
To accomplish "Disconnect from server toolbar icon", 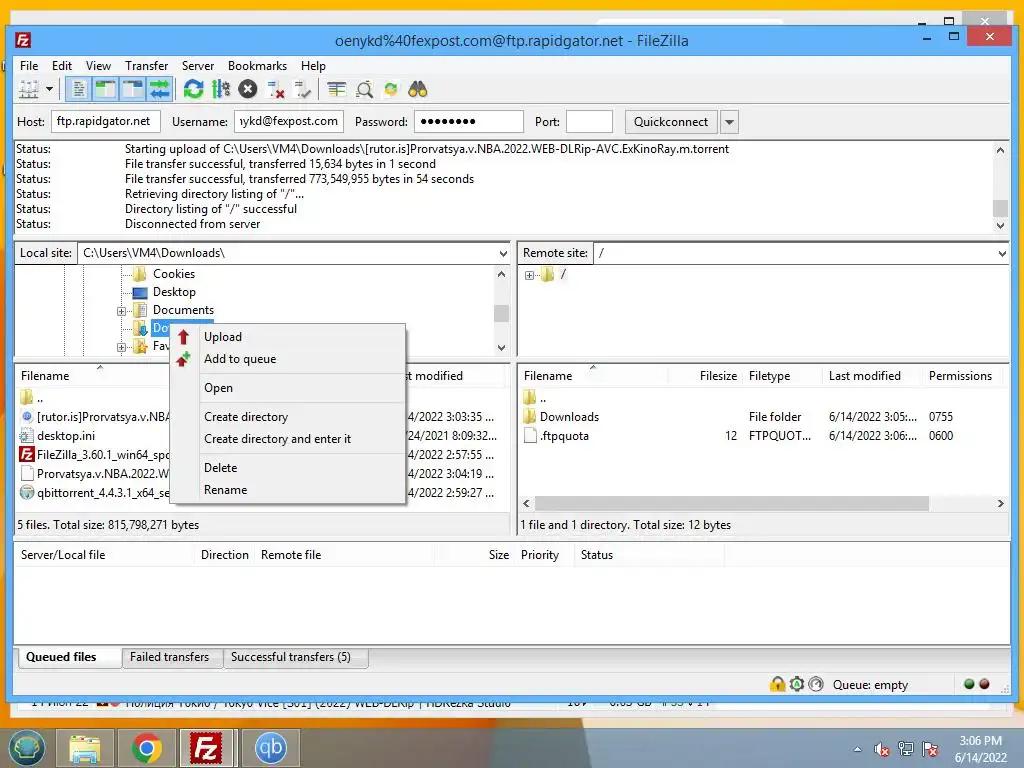I will pos(276,89).
